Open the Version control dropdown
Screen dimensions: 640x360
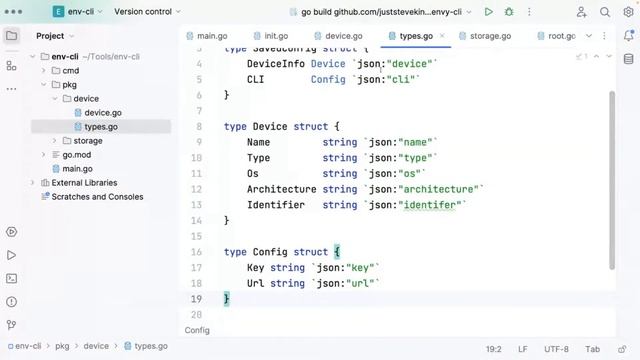coord(147,12)
